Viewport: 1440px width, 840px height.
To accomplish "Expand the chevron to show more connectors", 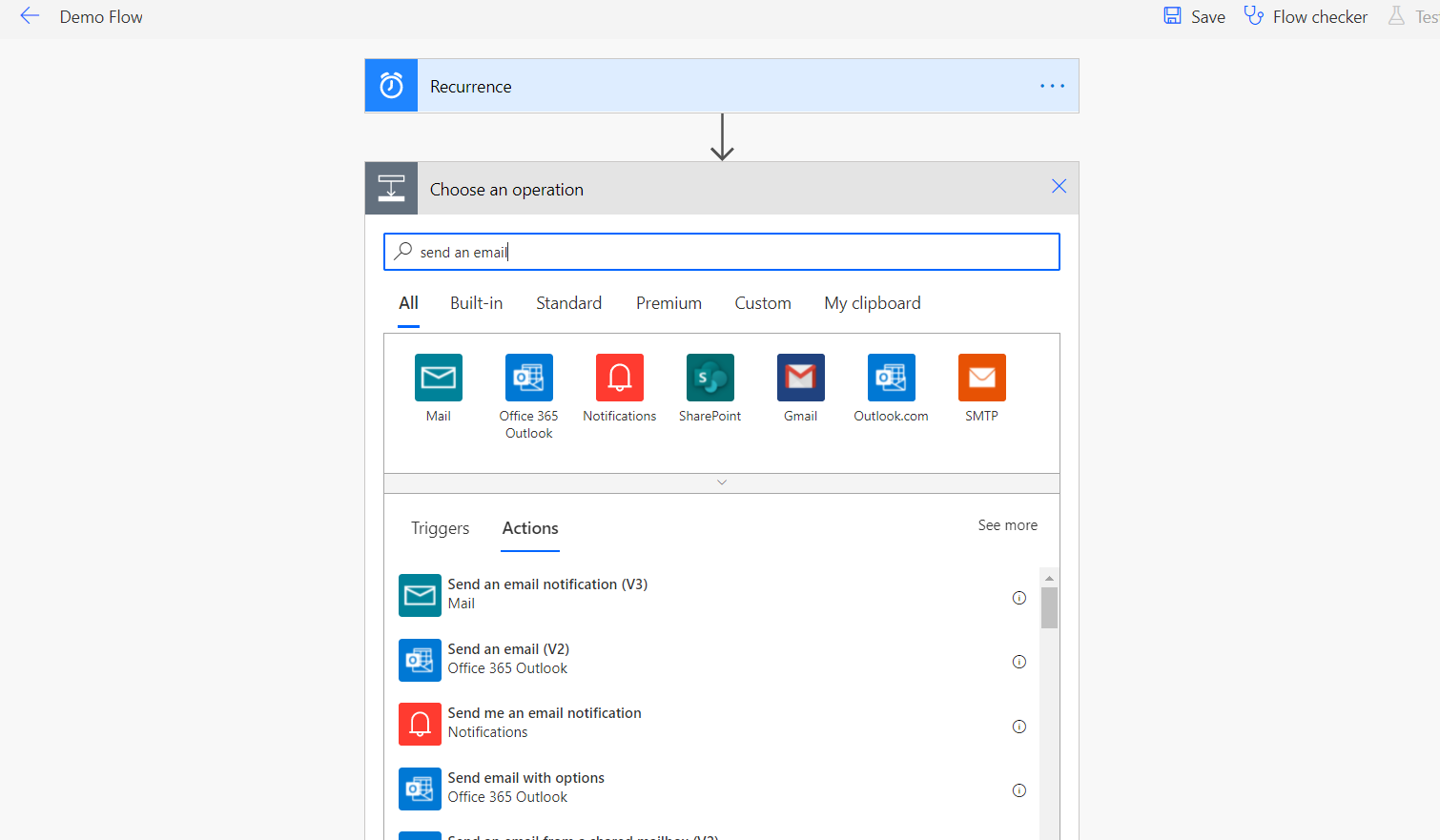I will 722,481.
